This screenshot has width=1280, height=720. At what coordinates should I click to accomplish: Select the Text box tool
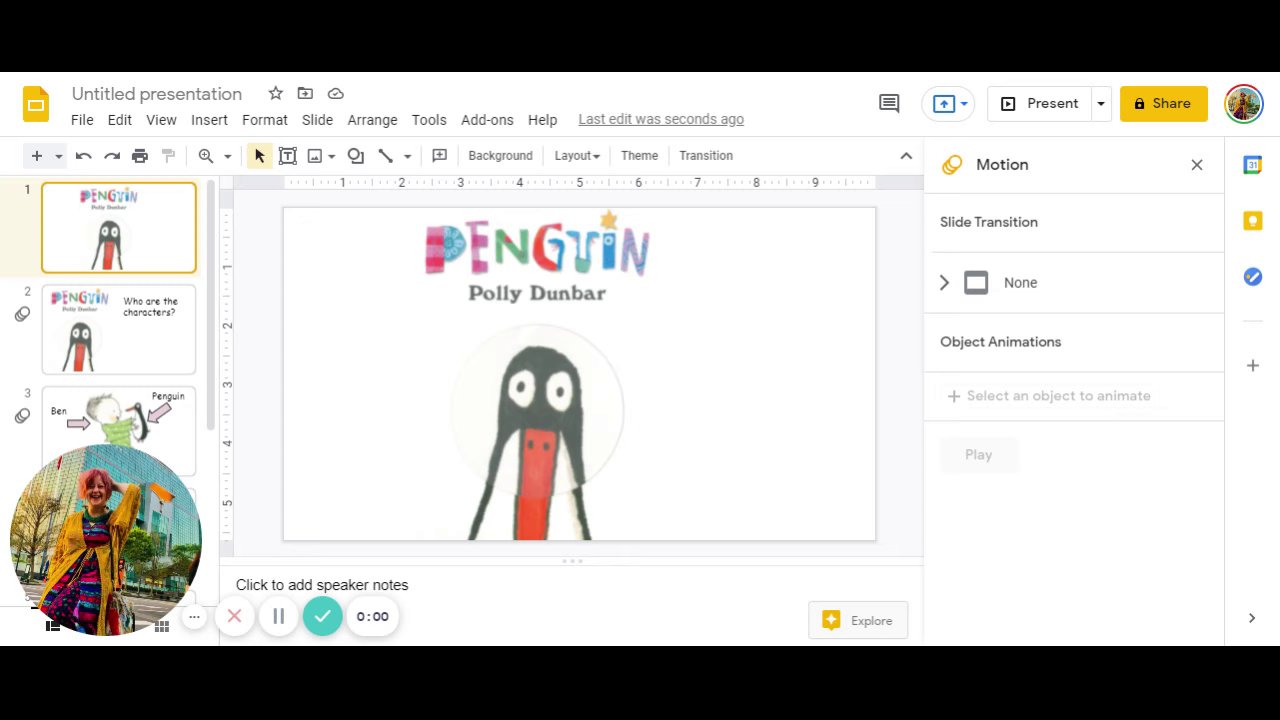tap(288, 156)
